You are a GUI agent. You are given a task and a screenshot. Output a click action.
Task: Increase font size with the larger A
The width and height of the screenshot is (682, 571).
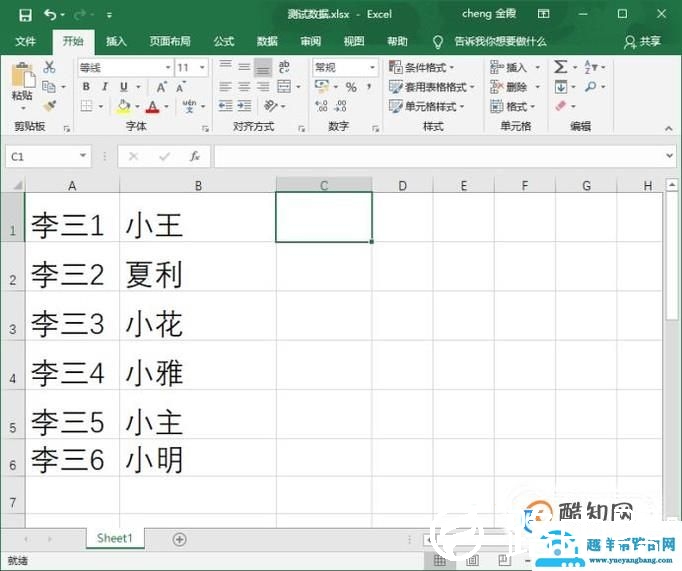pos(161,87)
